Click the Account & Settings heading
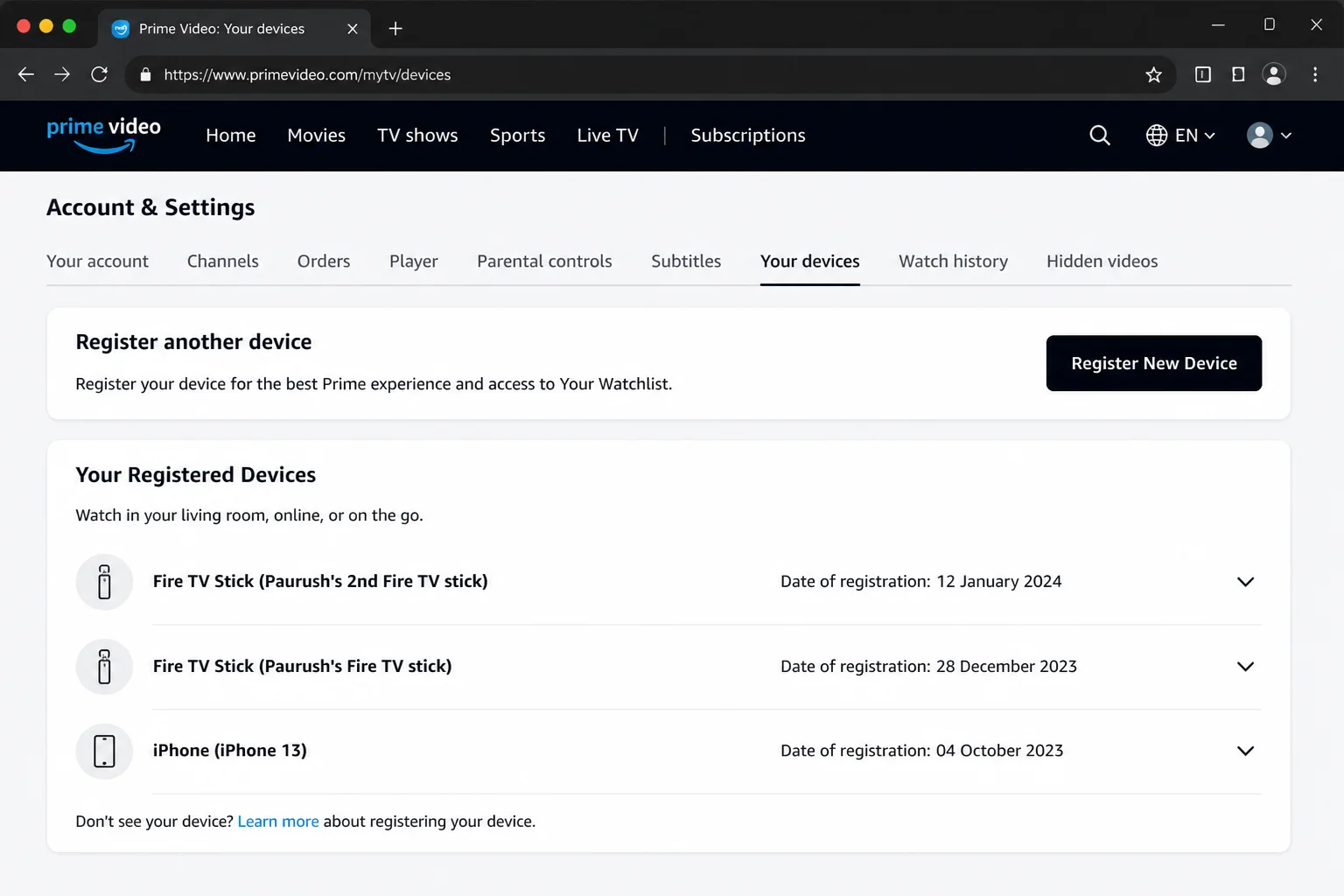The height and width of the screenshot is (896, 1344). click(150, 207)
